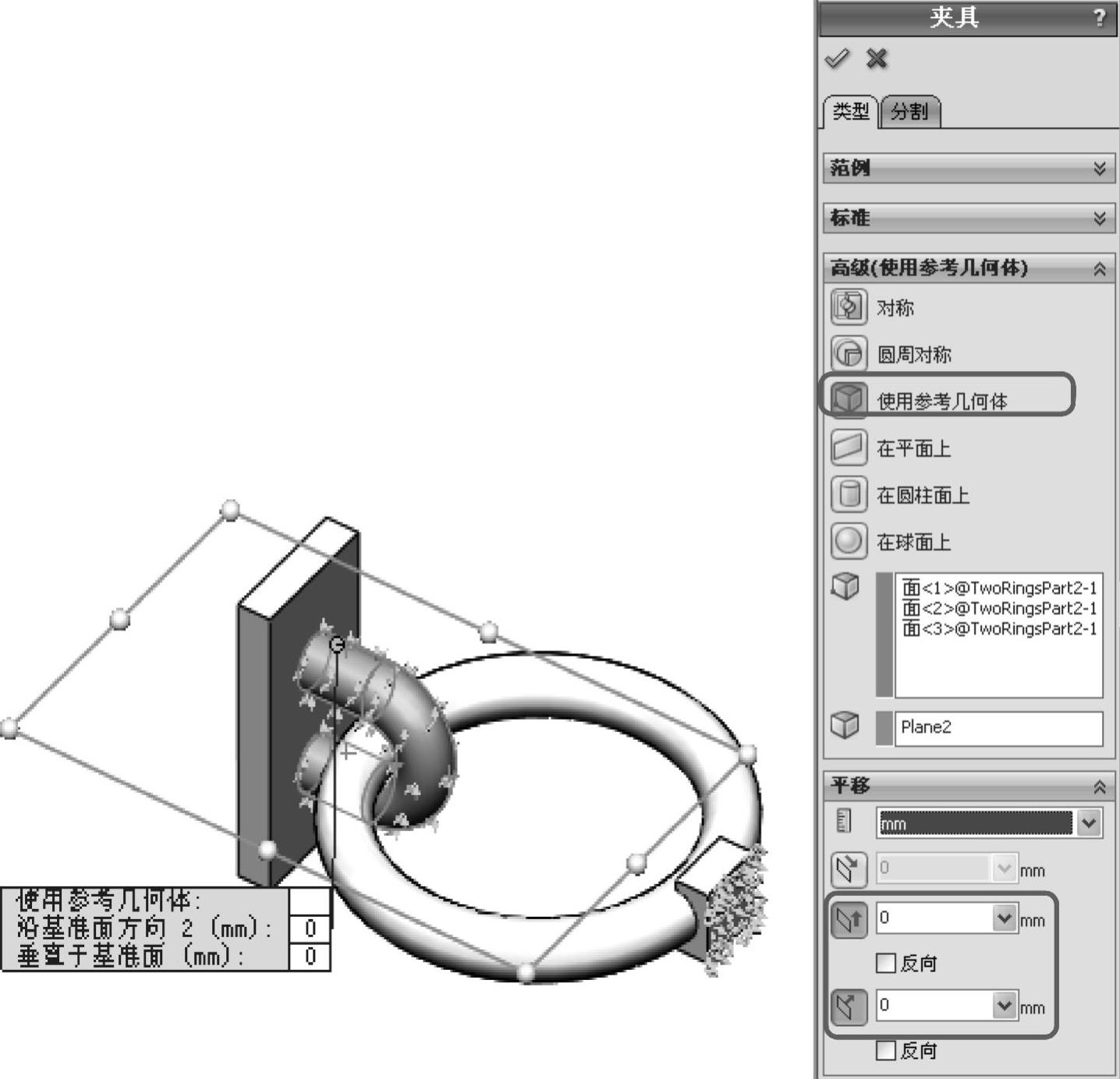Collapse the 平移 translation section
The height and width of the screenshot is (1079, 1120).
pos(1099,787)
